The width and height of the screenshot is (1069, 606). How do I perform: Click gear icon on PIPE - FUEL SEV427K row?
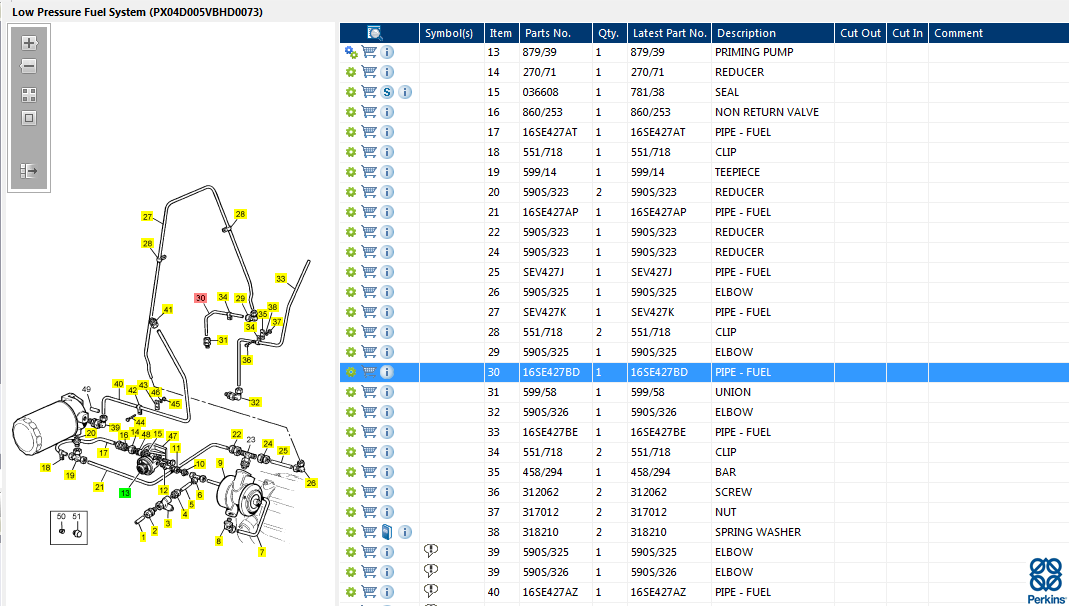tap(351, 312)
